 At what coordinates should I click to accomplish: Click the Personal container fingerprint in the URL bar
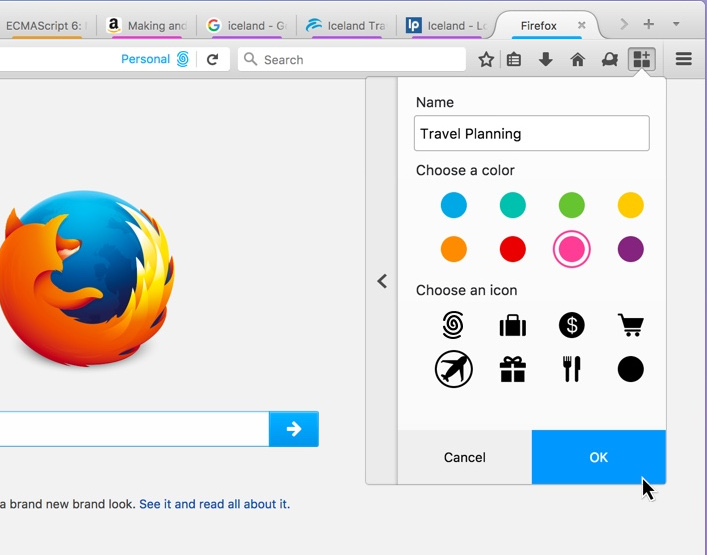tap(183, 59)
